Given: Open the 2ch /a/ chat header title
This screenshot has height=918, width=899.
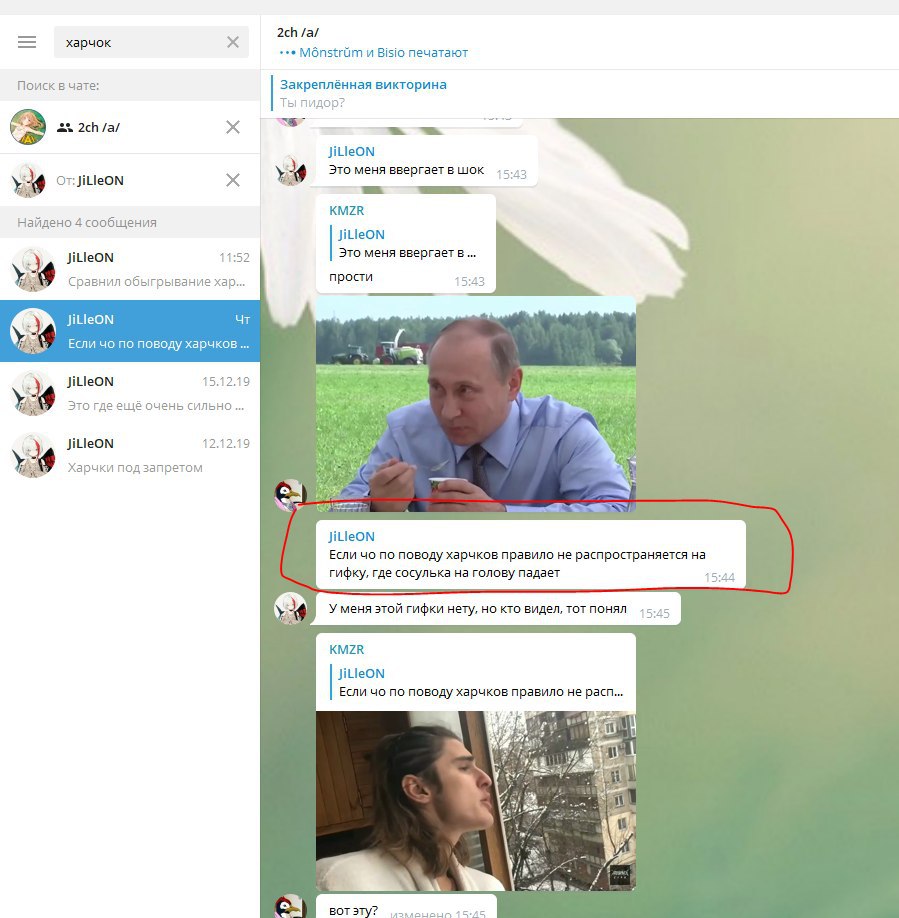Looking at the screenshot, I should (x=298, y=33).
